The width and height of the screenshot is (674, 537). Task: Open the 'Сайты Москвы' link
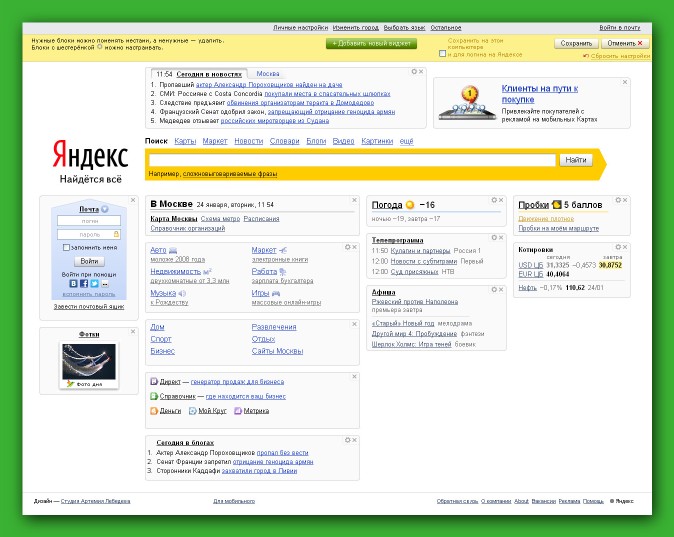(277, 351)
